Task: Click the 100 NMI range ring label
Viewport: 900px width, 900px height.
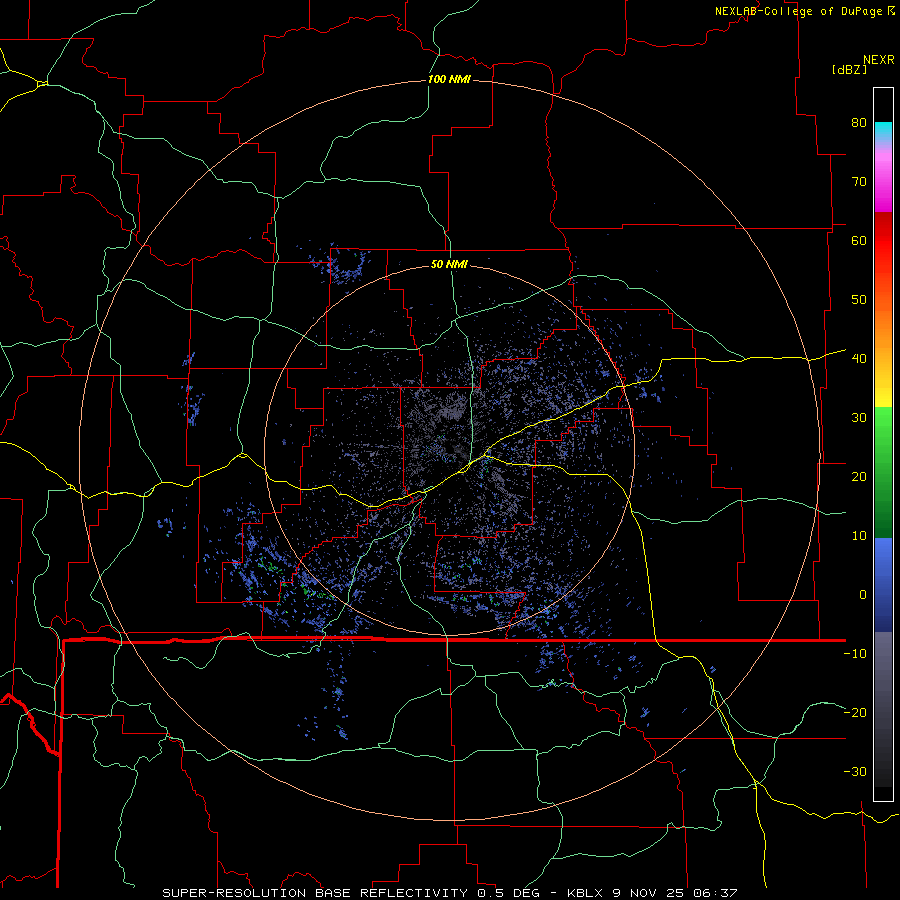Action: 449,79
